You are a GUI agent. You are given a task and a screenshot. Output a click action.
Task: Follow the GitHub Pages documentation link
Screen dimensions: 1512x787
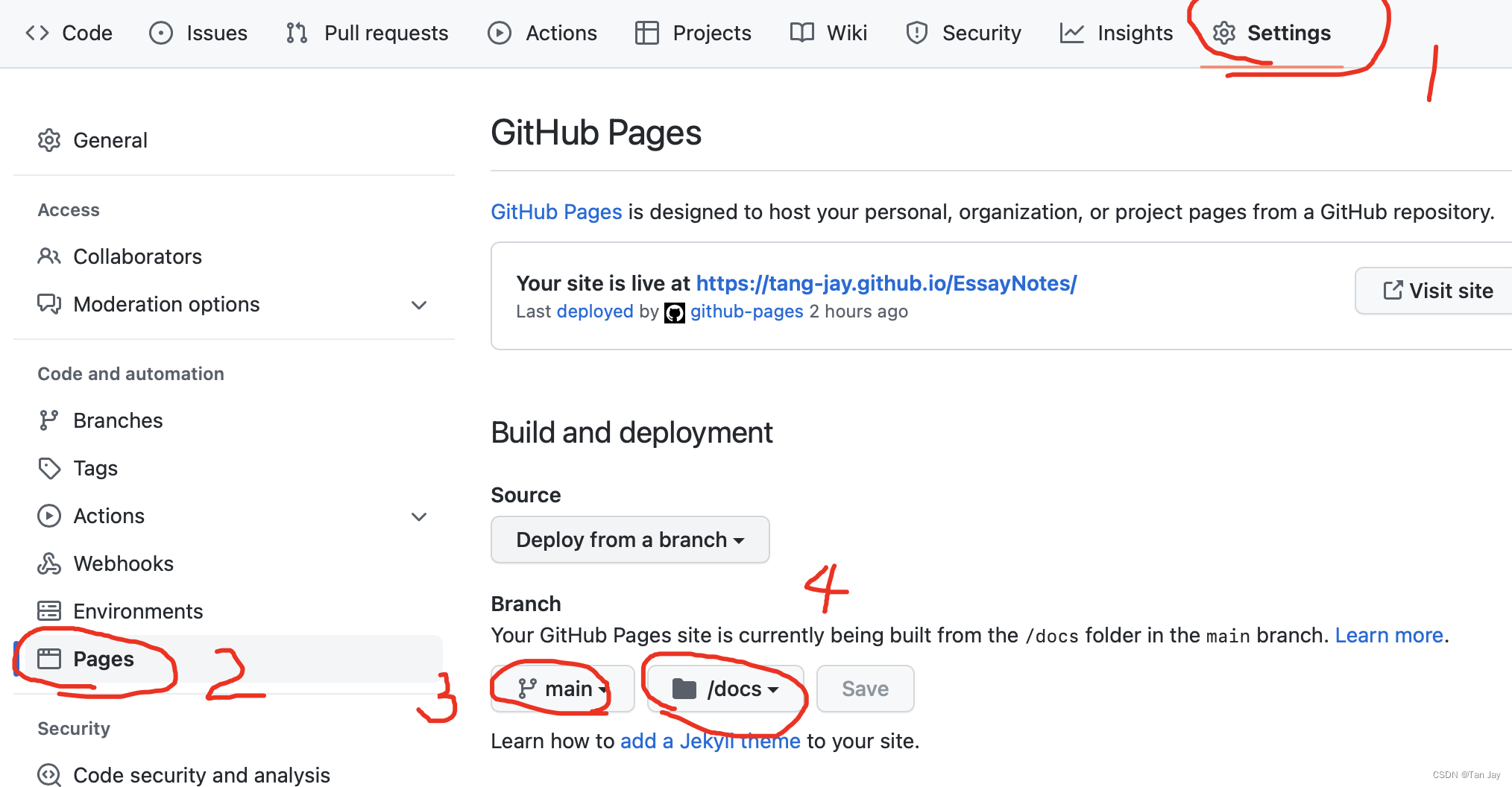tap(556, 212)
